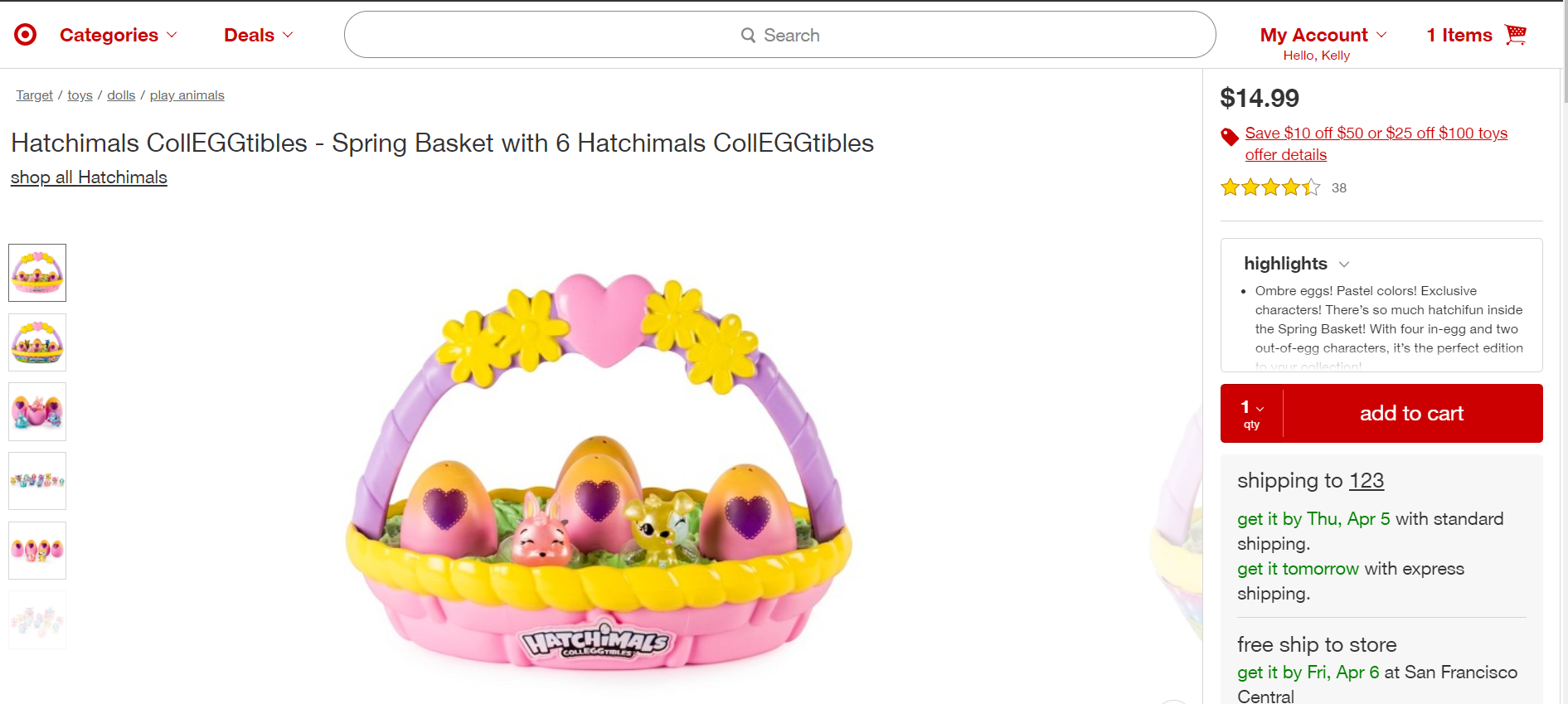View the third thumbnail with open eggs
This screenshot has width=1568, height=704.
37,412
